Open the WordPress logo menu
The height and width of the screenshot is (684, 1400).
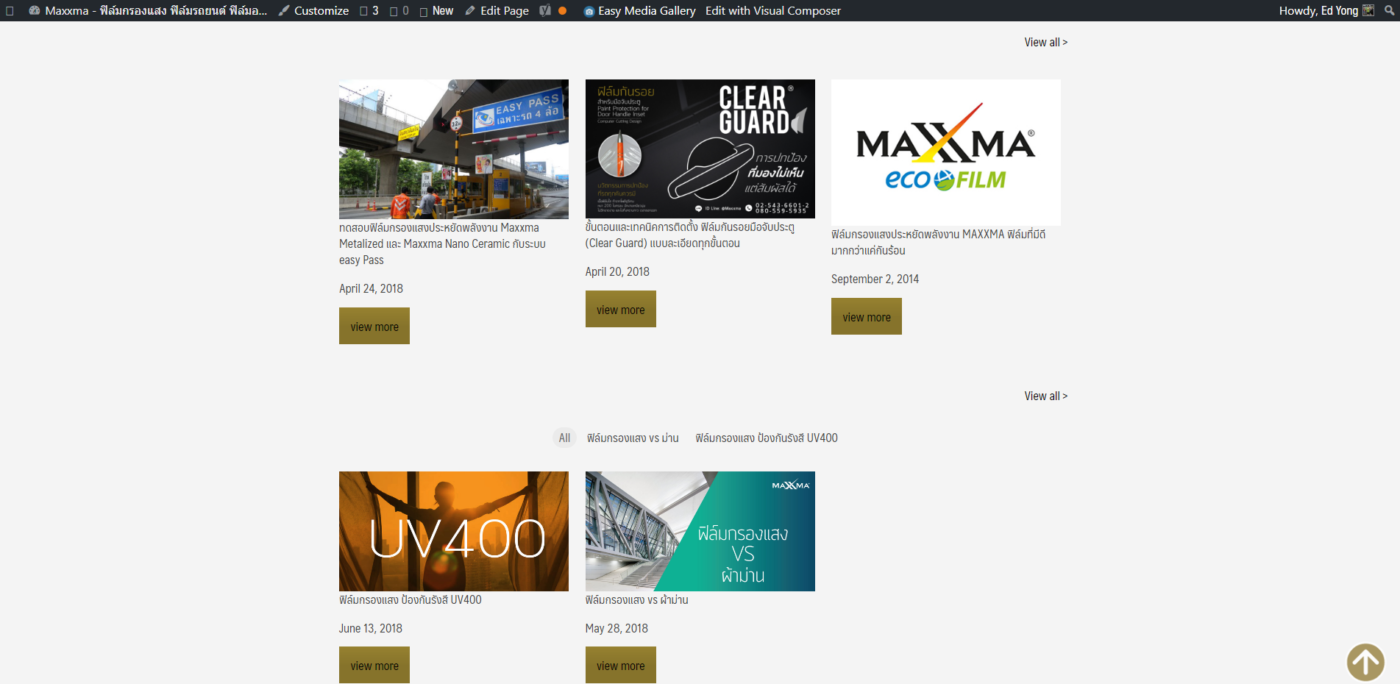pyautogui.click(x=10, y=11)
